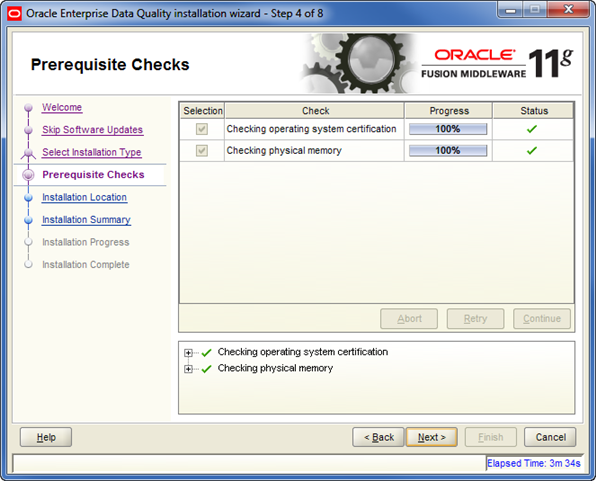This screenshot has height=481, width=596.
Task: Click green check beside operating system certification tree node
Action: 206,353
